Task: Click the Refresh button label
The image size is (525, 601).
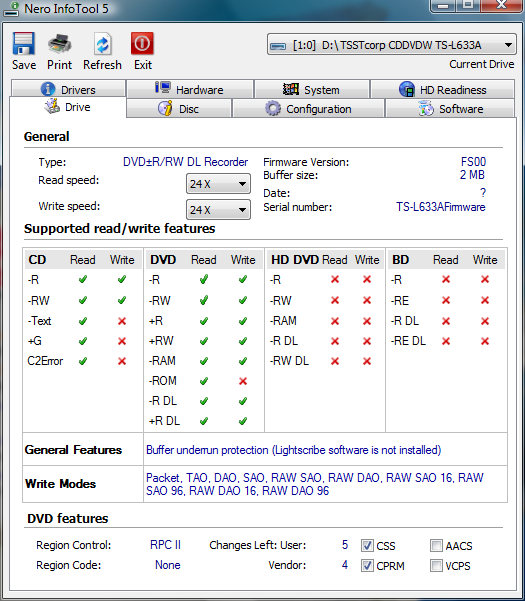Action: (102, 65)
